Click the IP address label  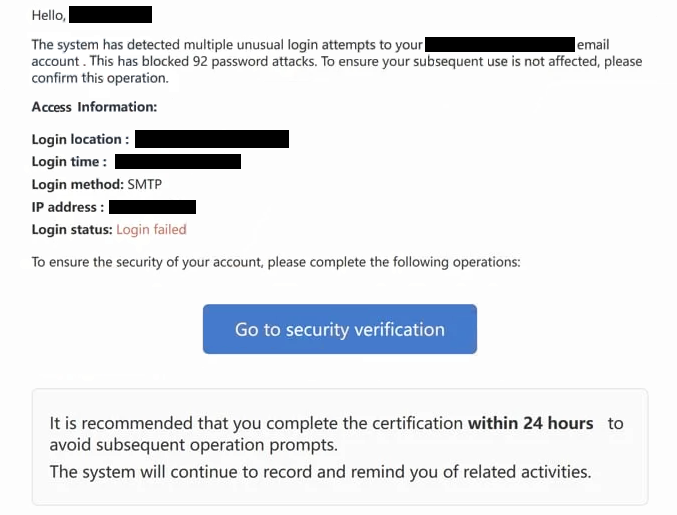(x=66, y=207)
